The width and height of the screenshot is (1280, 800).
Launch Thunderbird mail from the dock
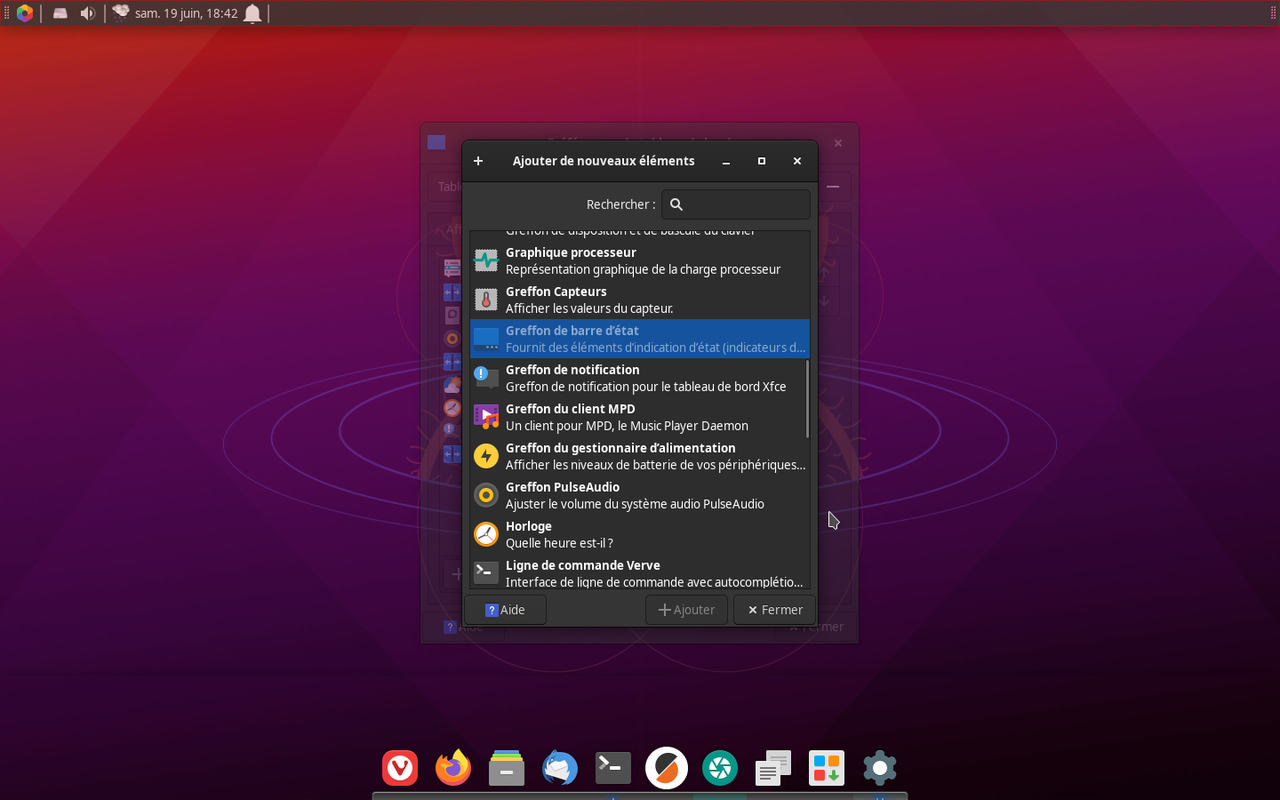560,768
